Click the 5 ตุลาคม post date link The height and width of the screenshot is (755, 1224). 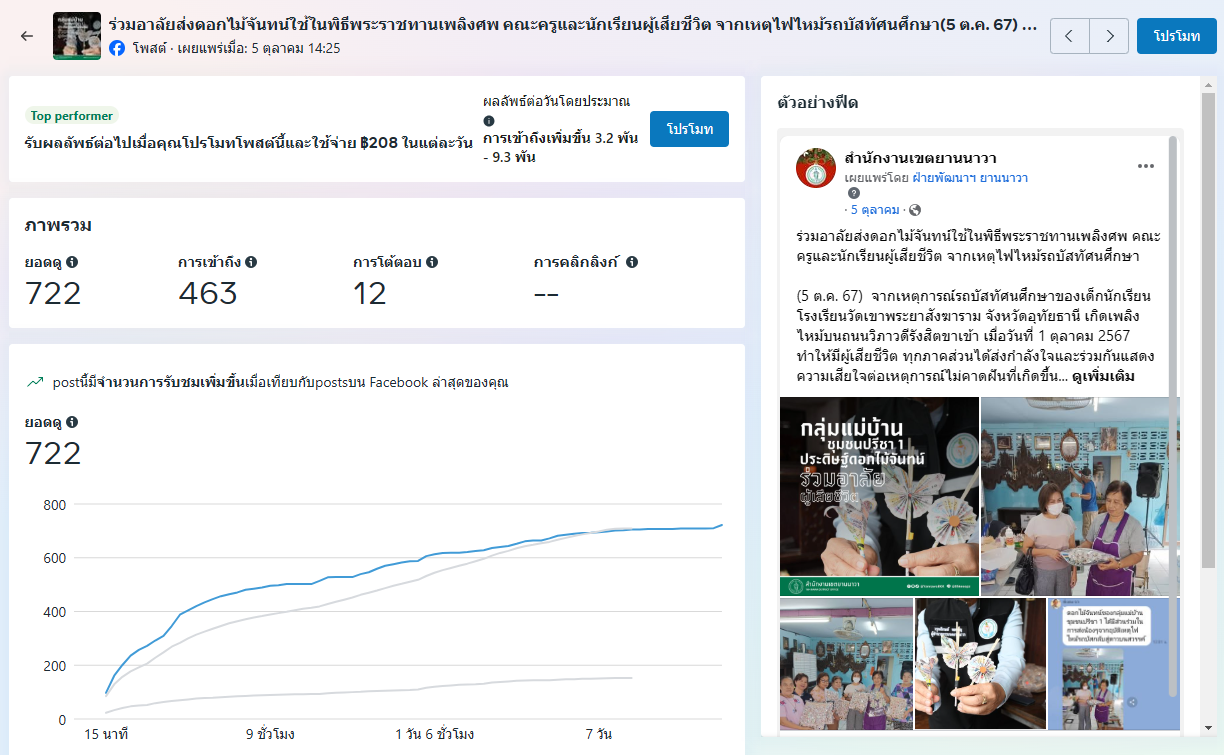tap(874, 210)
